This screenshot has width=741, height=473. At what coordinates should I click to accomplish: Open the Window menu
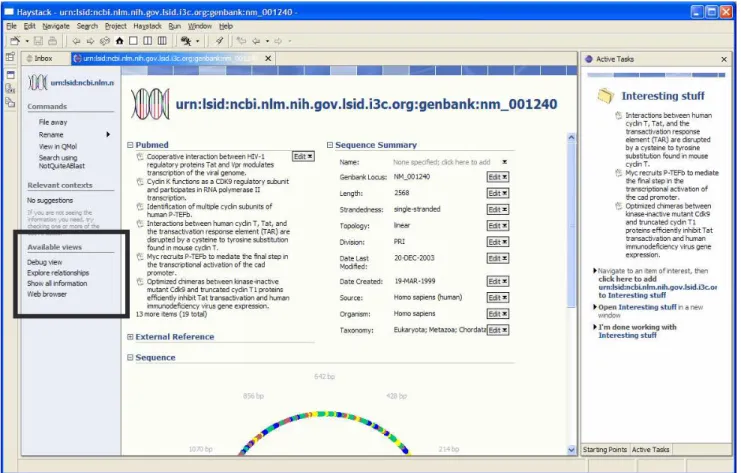(199, 26)
